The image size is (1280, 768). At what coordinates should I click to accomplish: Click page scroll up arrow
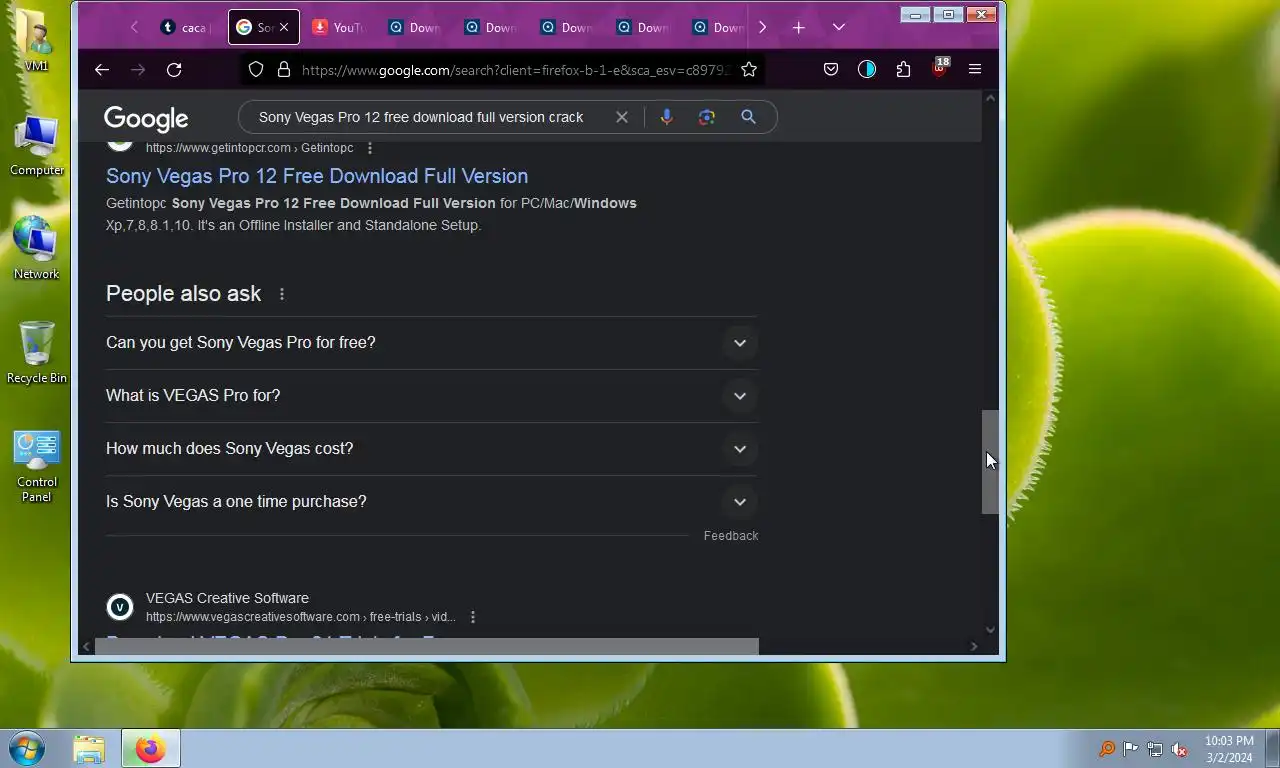[990, 98]
